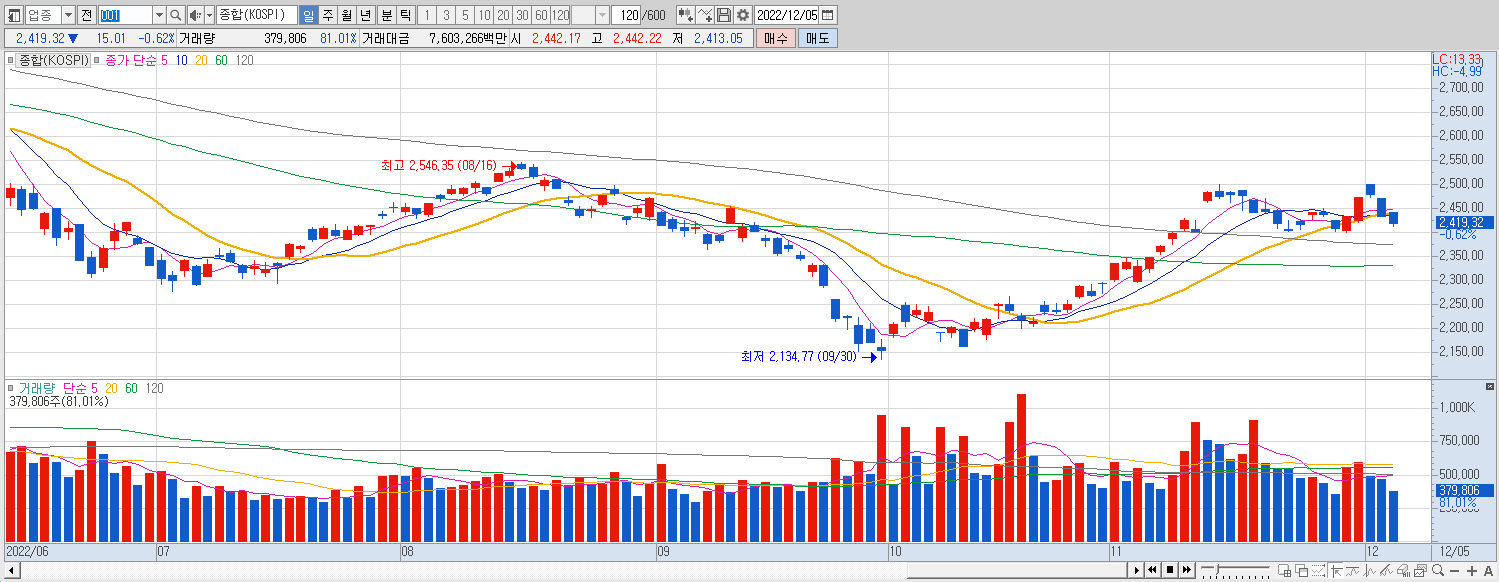The height and width of the screenshot is (582, 1499).
Task: Click the 120 candle count input field
Action: pyautogui.click(x=625, y=15)
